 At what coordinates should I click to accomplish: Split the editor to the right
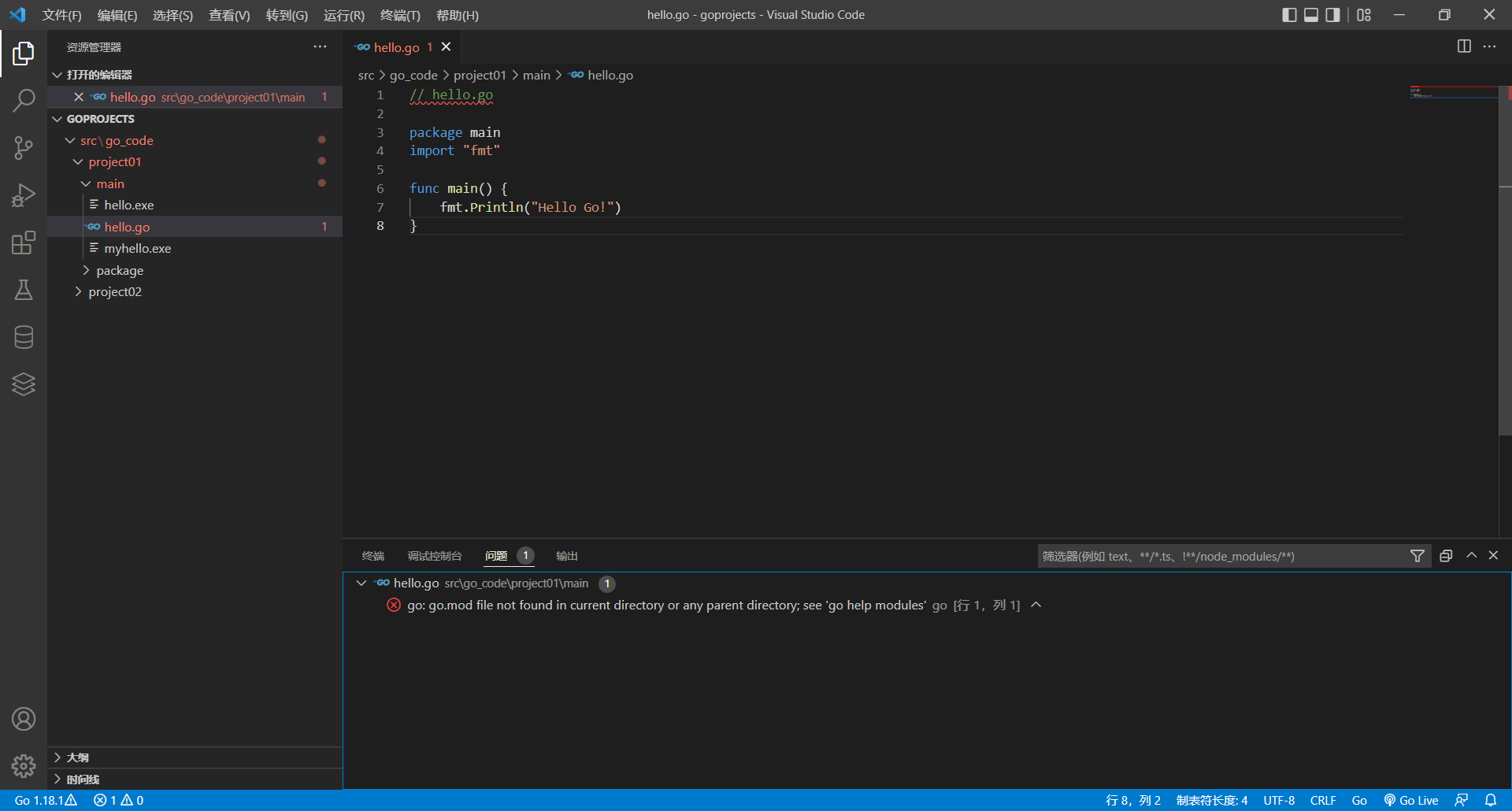[x=1464, y=46]
